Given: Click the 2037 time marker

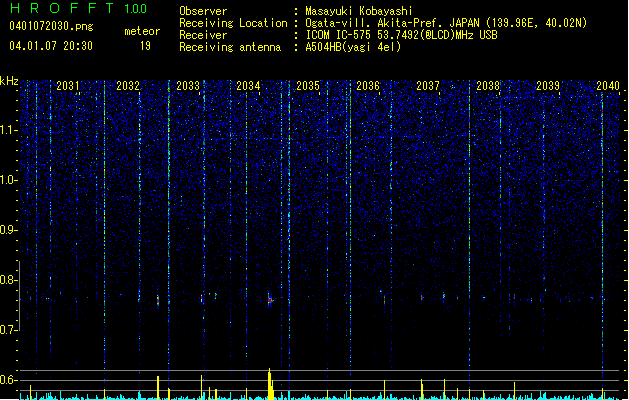Looking at the screenshot, I should click(428, 86).
